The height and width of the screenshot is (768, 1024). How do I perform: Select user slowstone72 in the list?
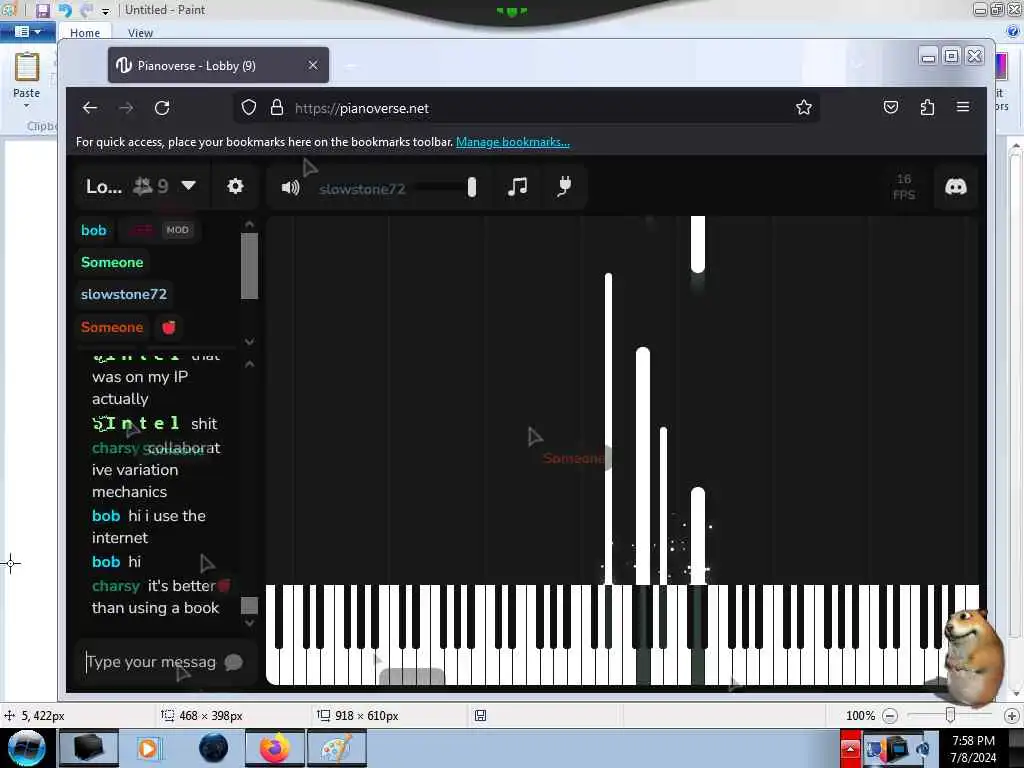(124, 295)
